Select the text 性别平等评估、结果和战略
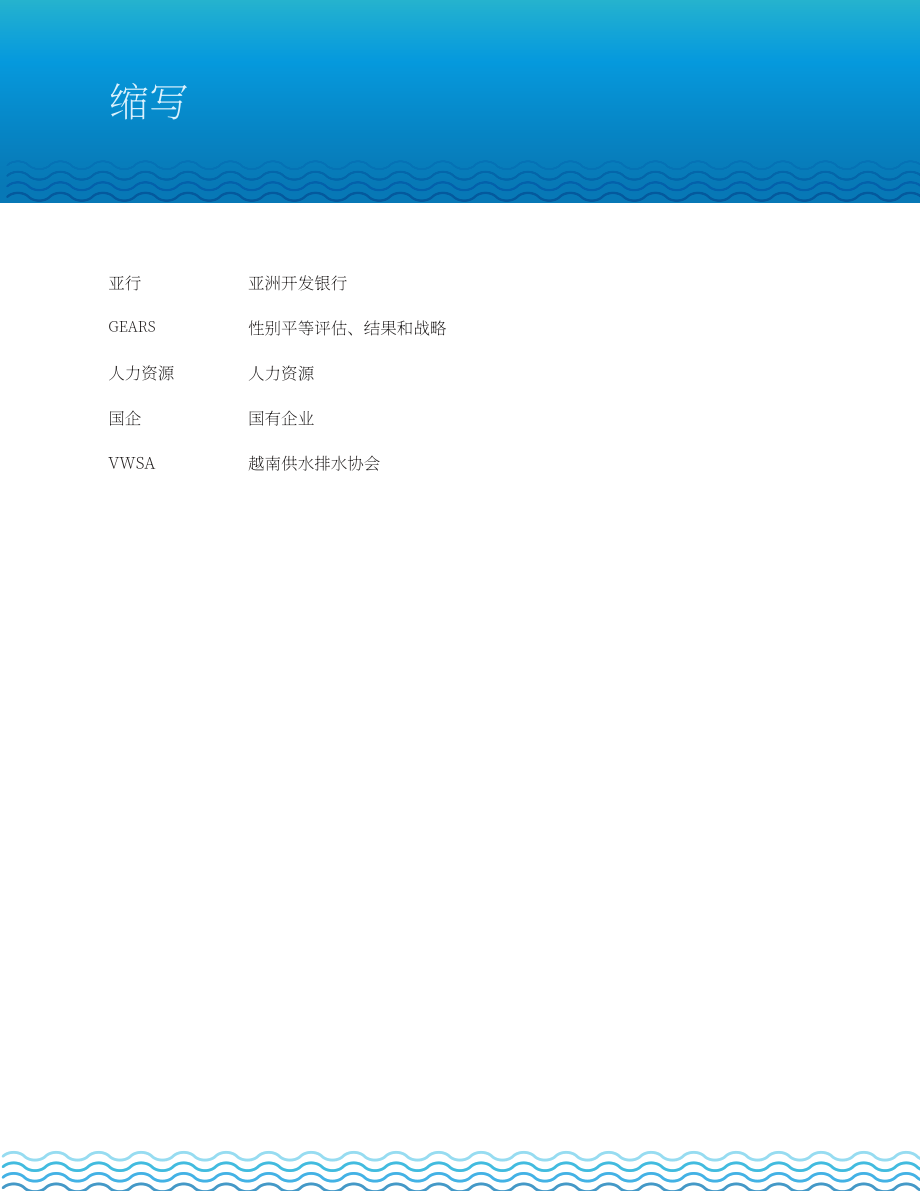 pyautogui.click(x=347, y=328)
